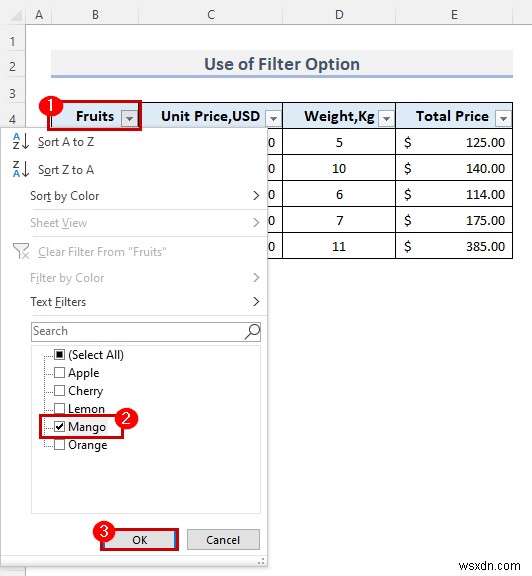
Task: Select column D header
Action: click(x=339, y=15)
